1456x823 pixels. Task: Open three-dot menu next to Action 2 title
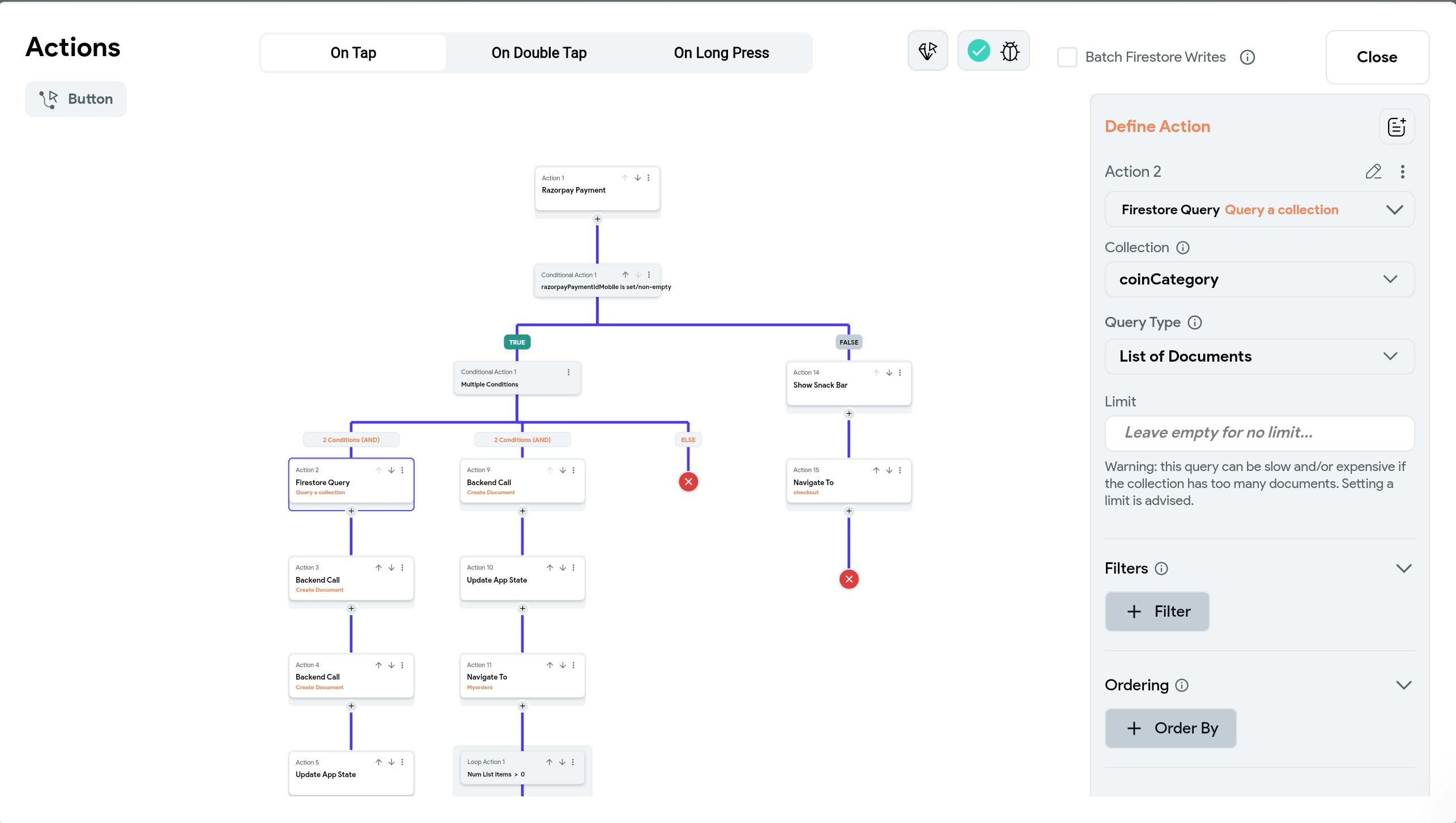pyautogui.click(x=1402, y=172)
